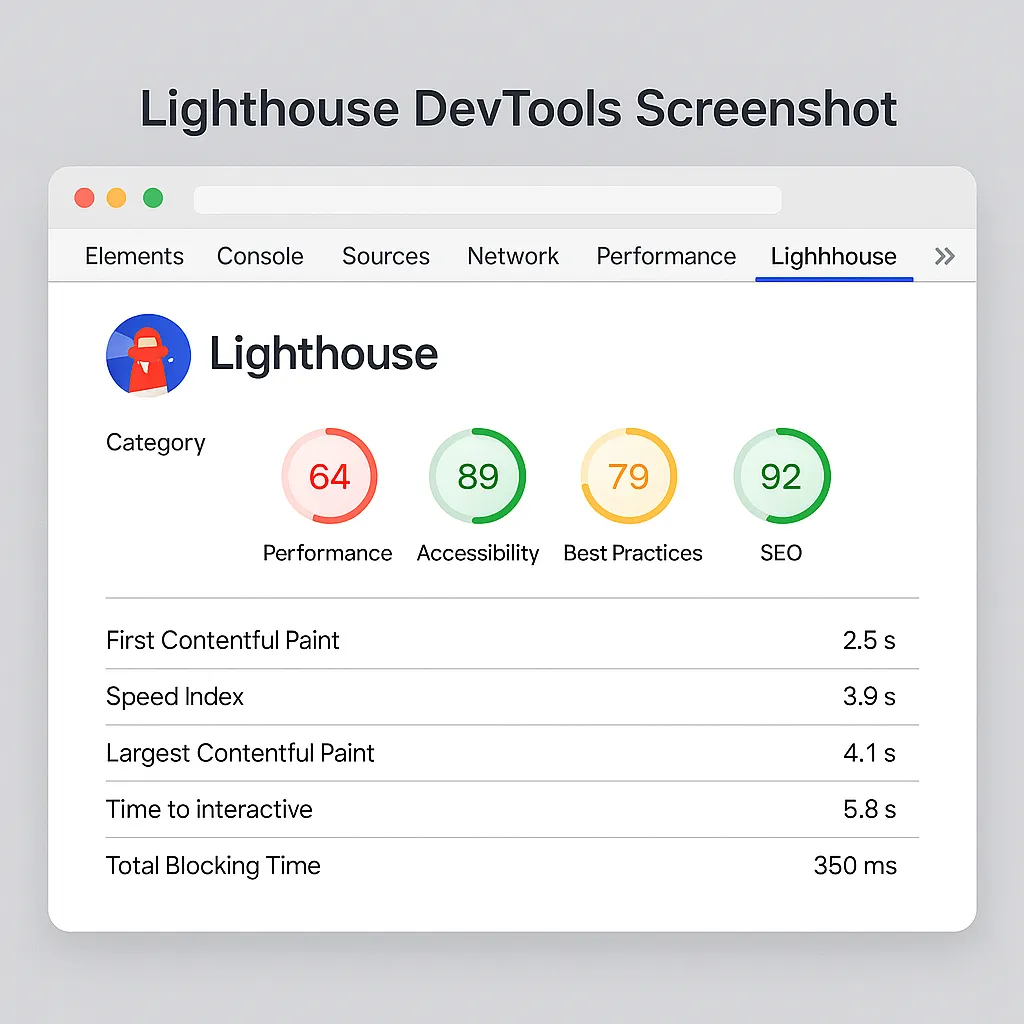
Task: Click the 4.1 s value
Action: pyautogui.click(x=869, y=753)
